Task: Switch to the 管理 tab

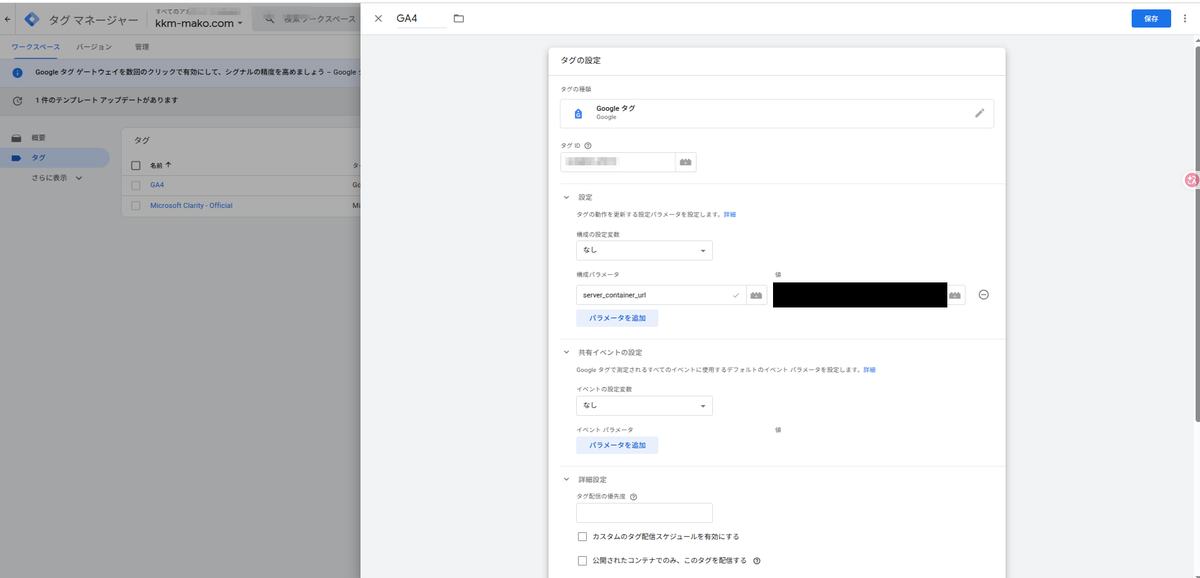Action: [x=142, y=47]
